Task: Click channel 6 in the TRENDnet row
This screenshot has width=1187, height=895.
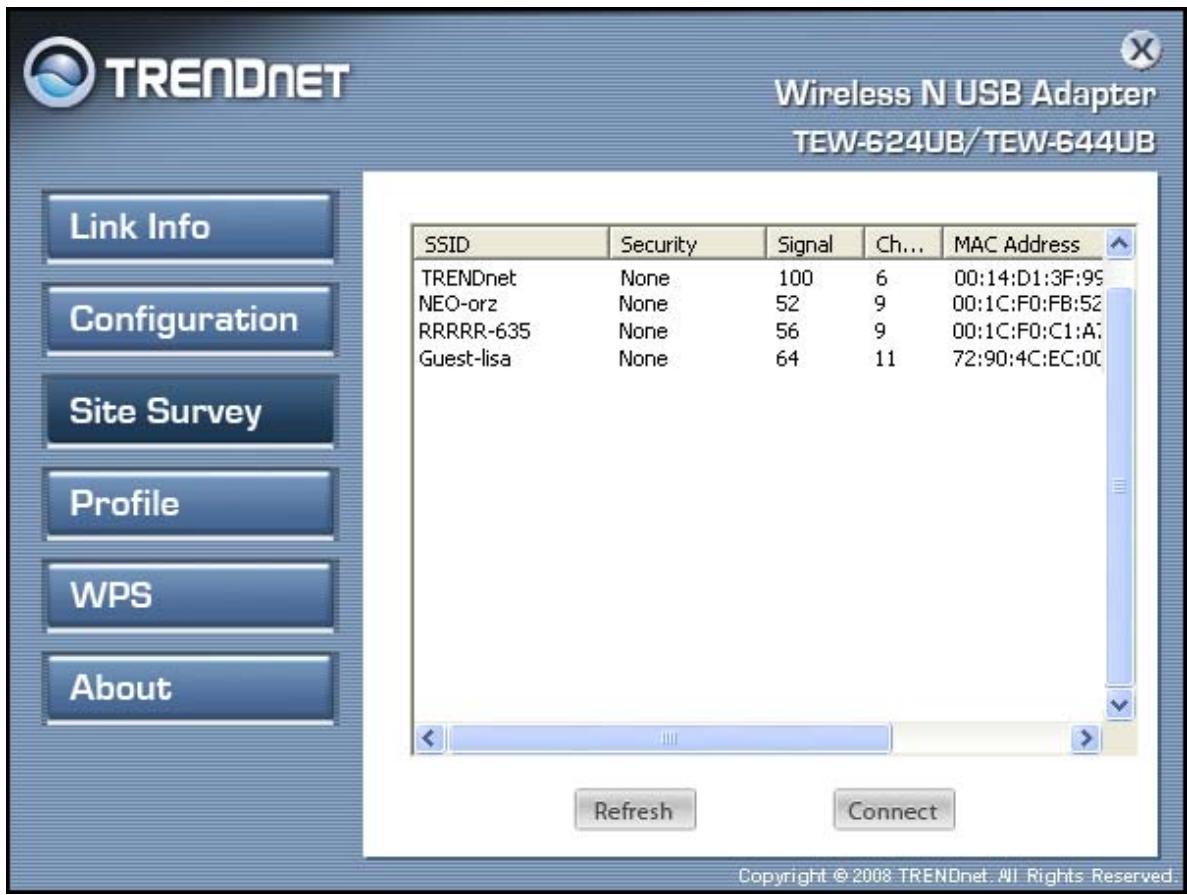Action: [881, 278]
